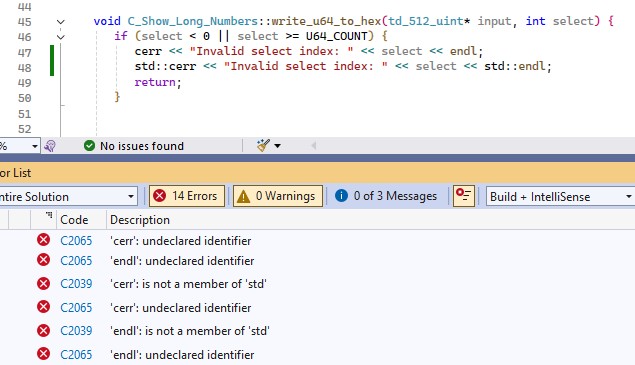Toggle the 0 of 3 Messages filter
This screenshot has width=635, height=365.
click(x=387, y=196)
